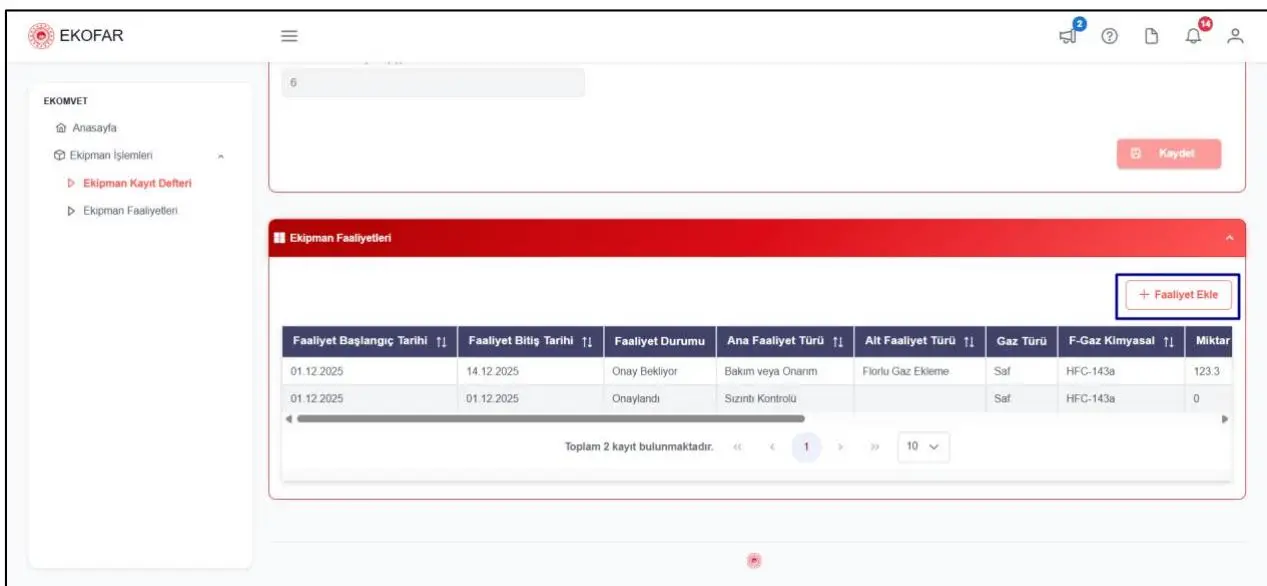Go to first page of pagination
The image size is (1267, 586).
738,447
